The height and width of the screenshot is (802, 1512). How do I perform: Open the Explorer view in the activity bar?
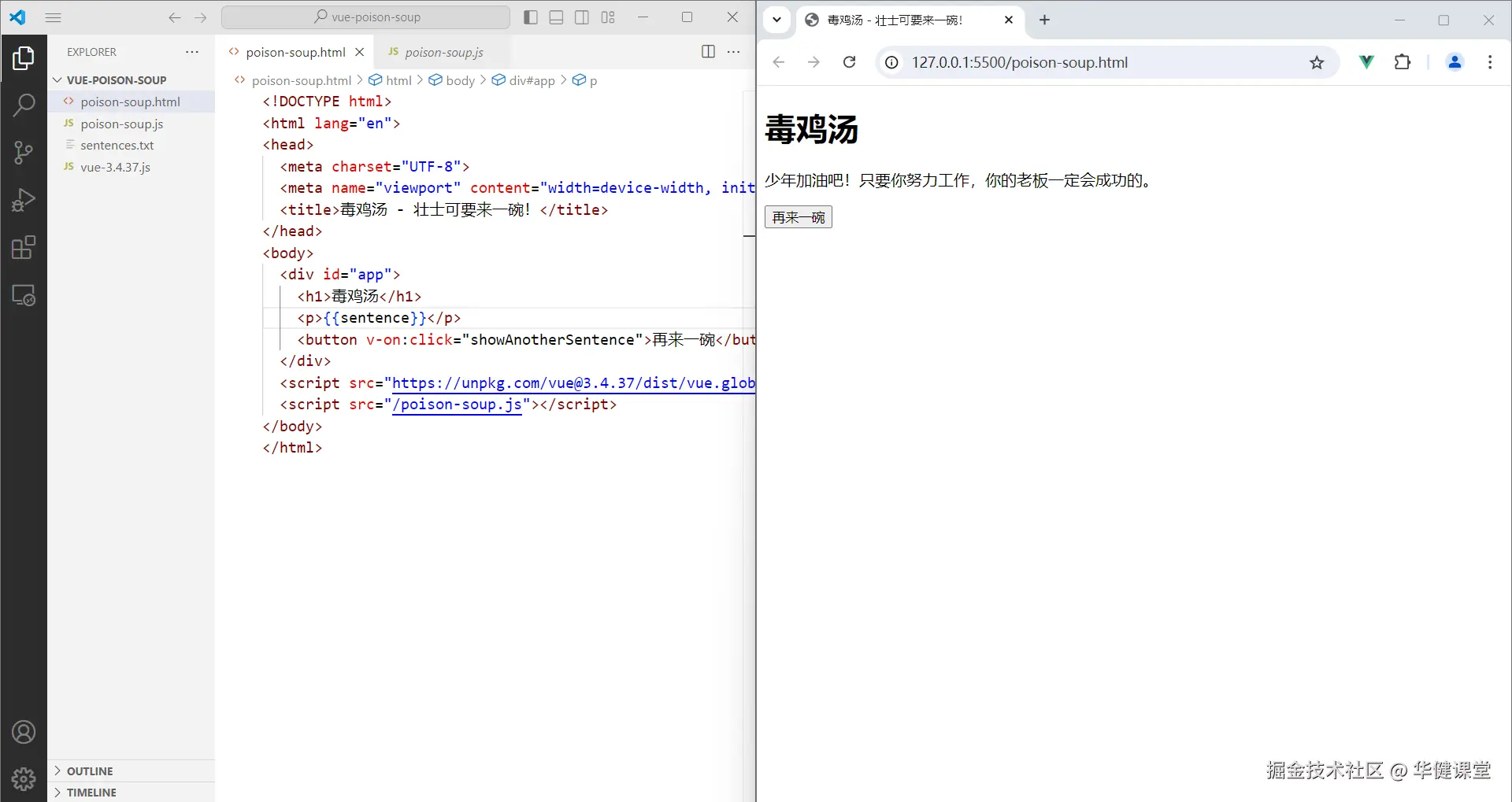(24, 57)
